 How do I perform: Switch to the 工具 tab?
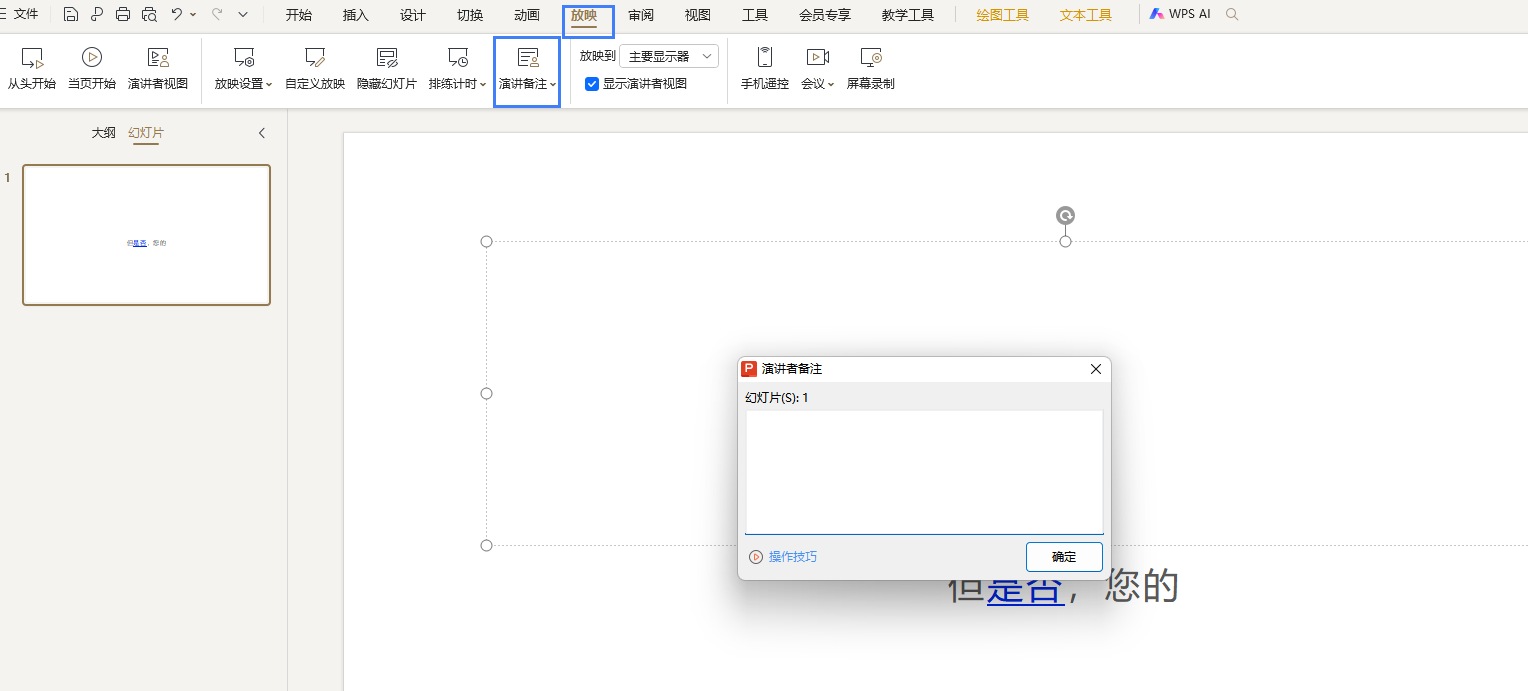(755, 15)
